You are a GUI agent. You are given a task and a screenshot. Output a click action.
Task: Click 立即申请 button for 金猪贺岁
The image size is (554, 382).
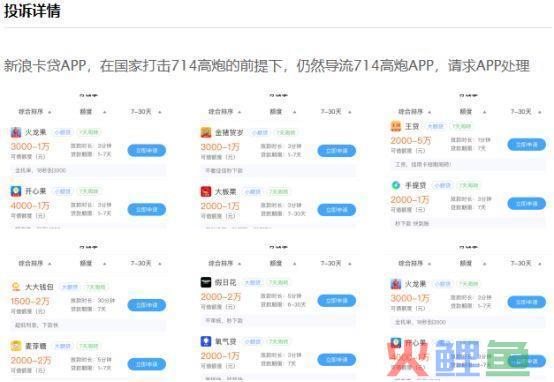coord(336,151)
